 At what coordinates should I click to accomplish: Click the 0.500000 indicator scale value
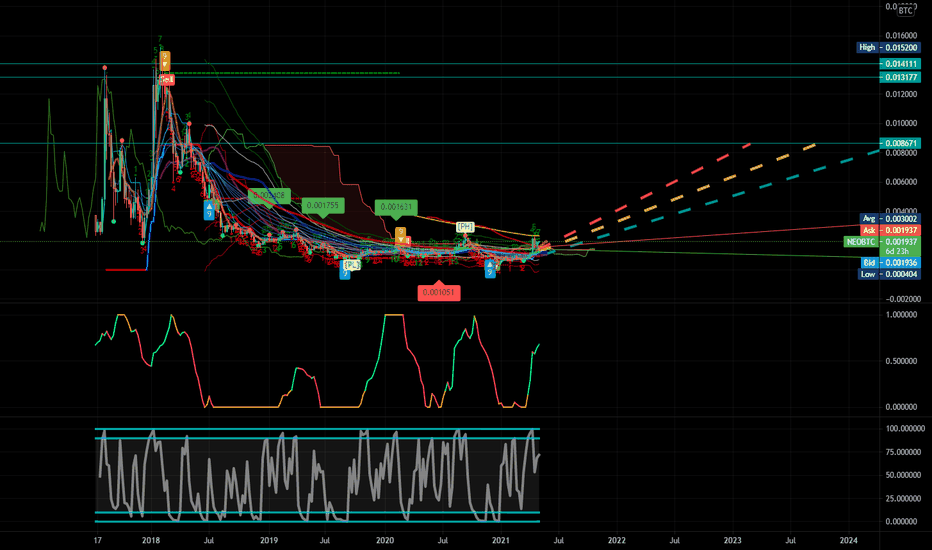901,361
